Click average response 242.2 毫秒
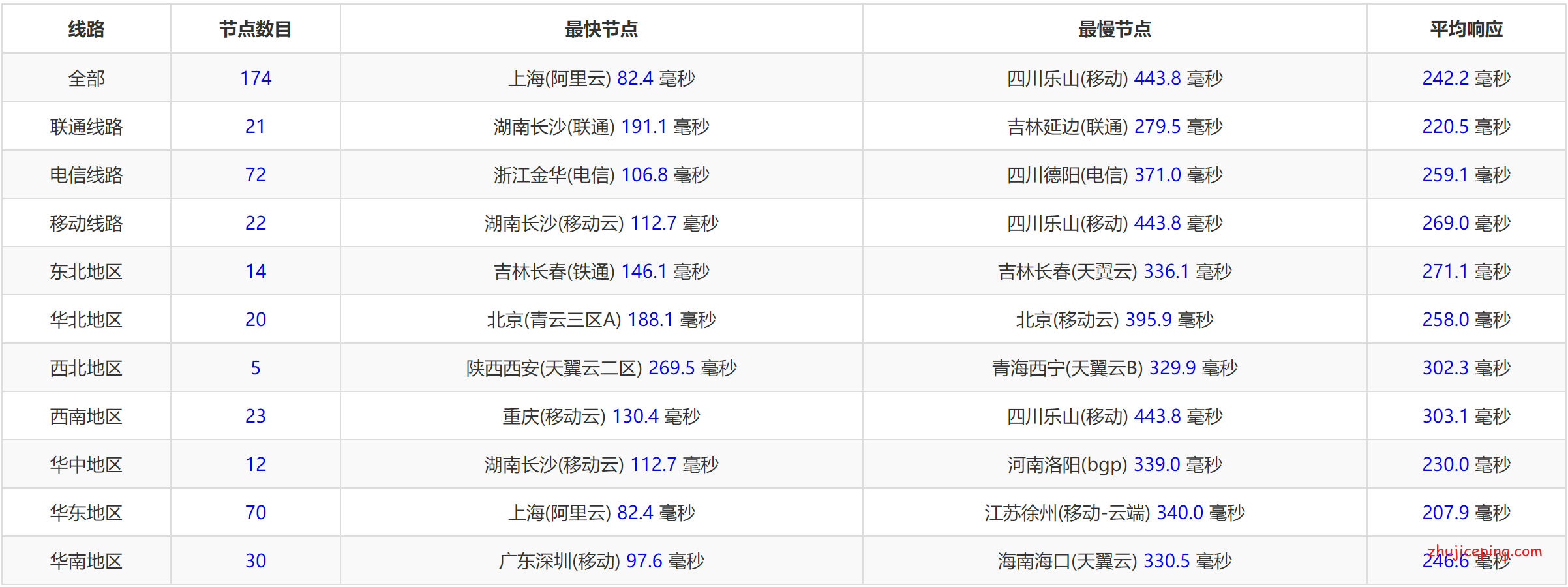 coord(1466,78)
